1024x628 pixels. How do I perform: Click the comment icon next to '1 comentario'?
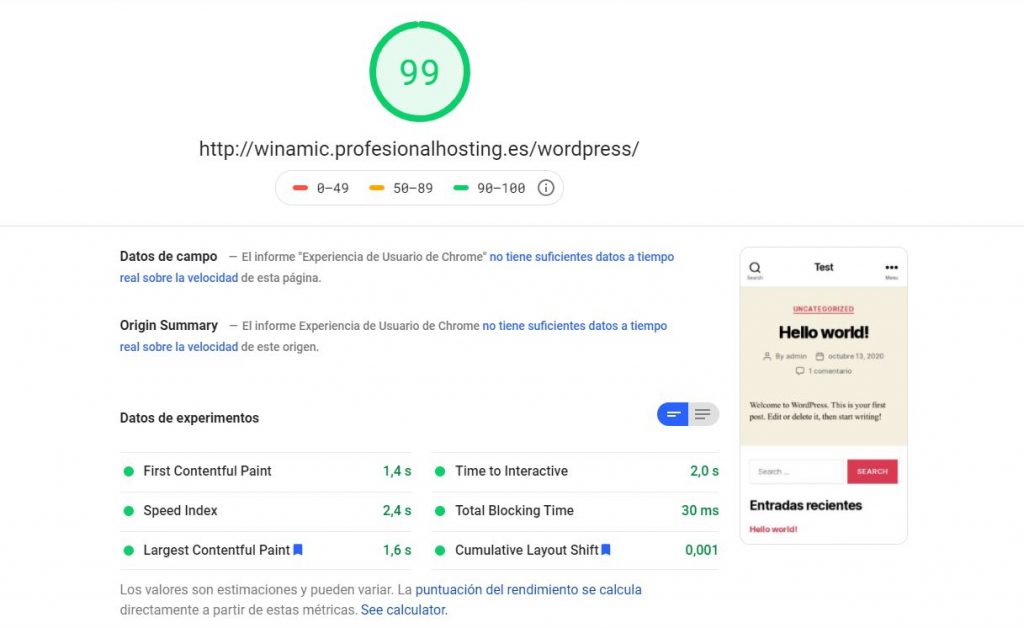(x=798, y=371)
